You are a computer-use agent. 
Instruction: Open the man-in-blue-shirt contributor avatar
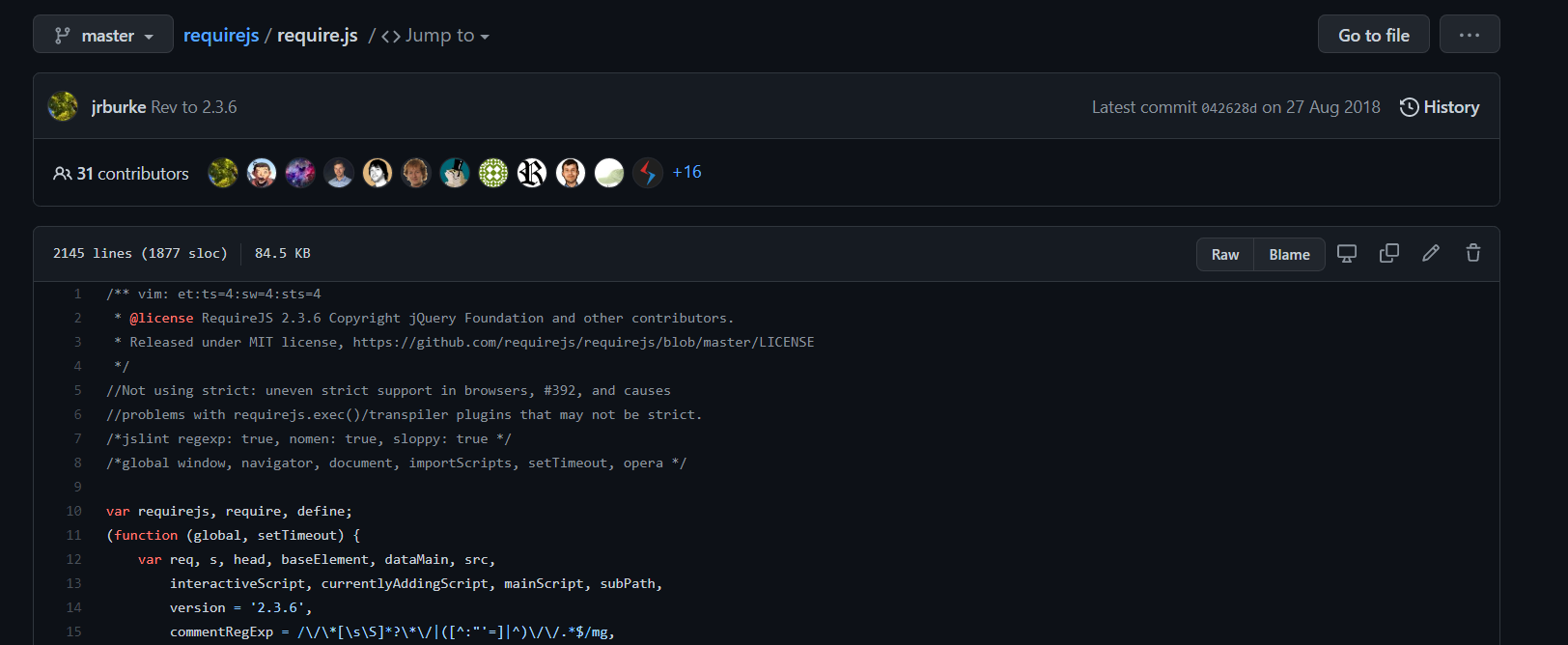(x=339, y=173)
